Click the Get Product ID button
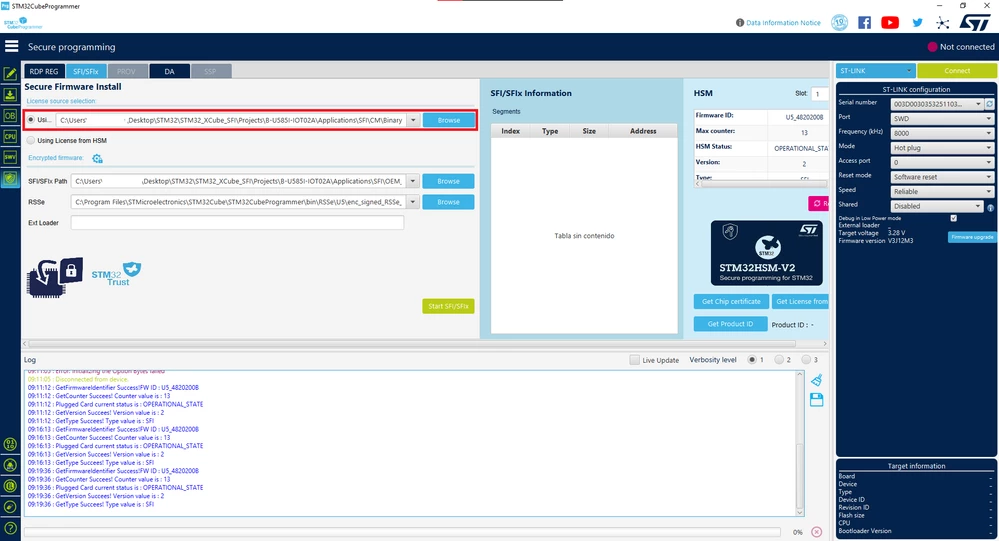The width and height of the screenshot is (999, 541). pyautogui.click(x=730, y=324)
